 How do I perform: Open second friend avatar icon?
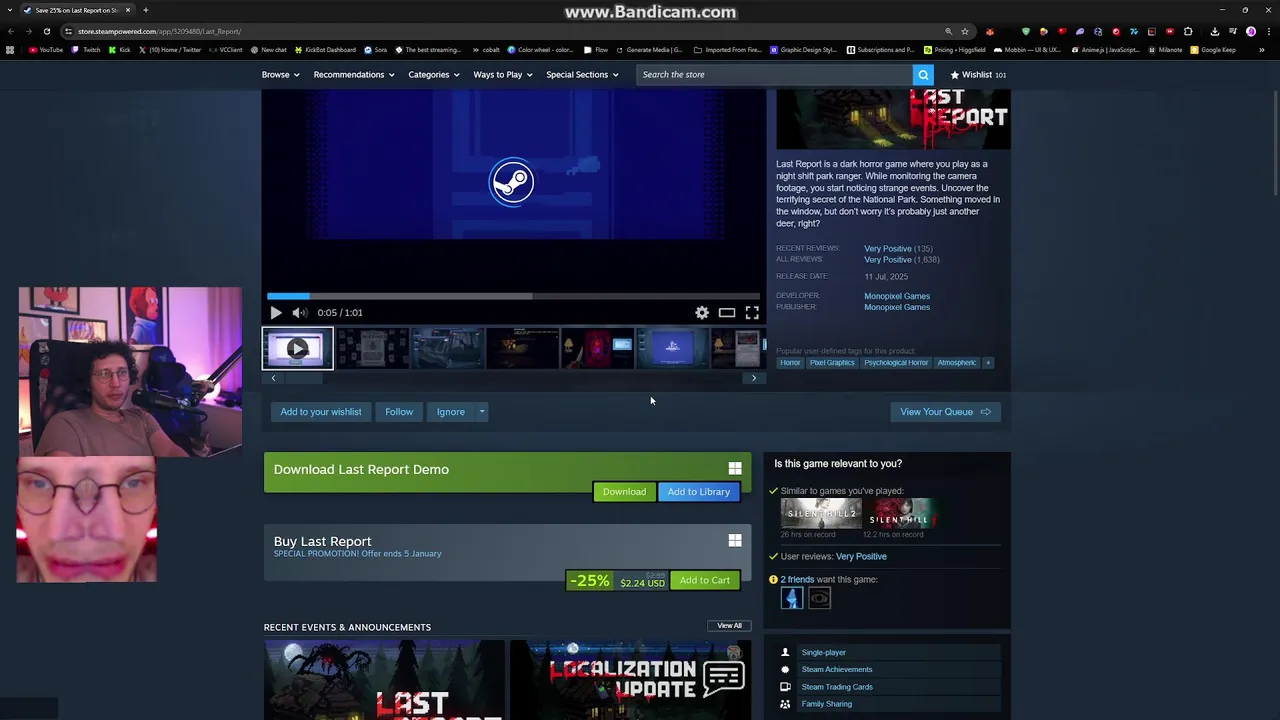(x=819, y=599)
